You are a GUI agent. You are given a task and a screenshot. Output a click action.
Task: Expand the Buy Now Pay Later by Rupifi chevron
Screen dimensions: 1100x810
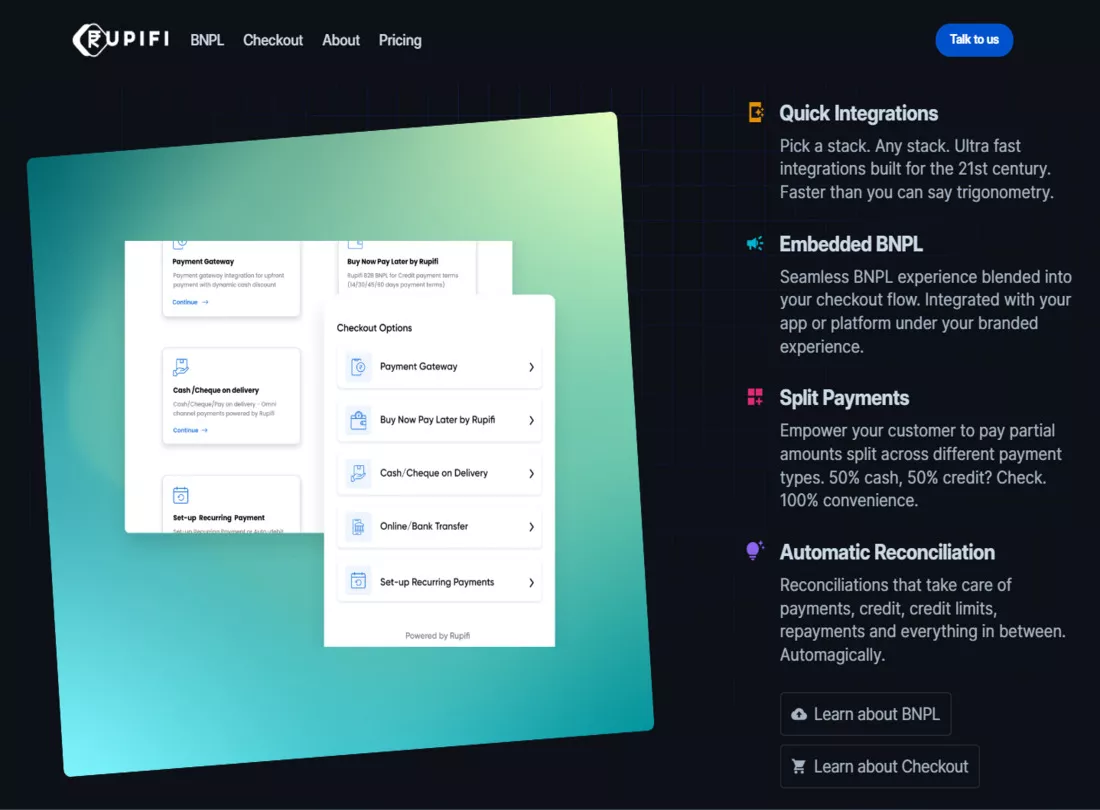(x=531, y=420)
